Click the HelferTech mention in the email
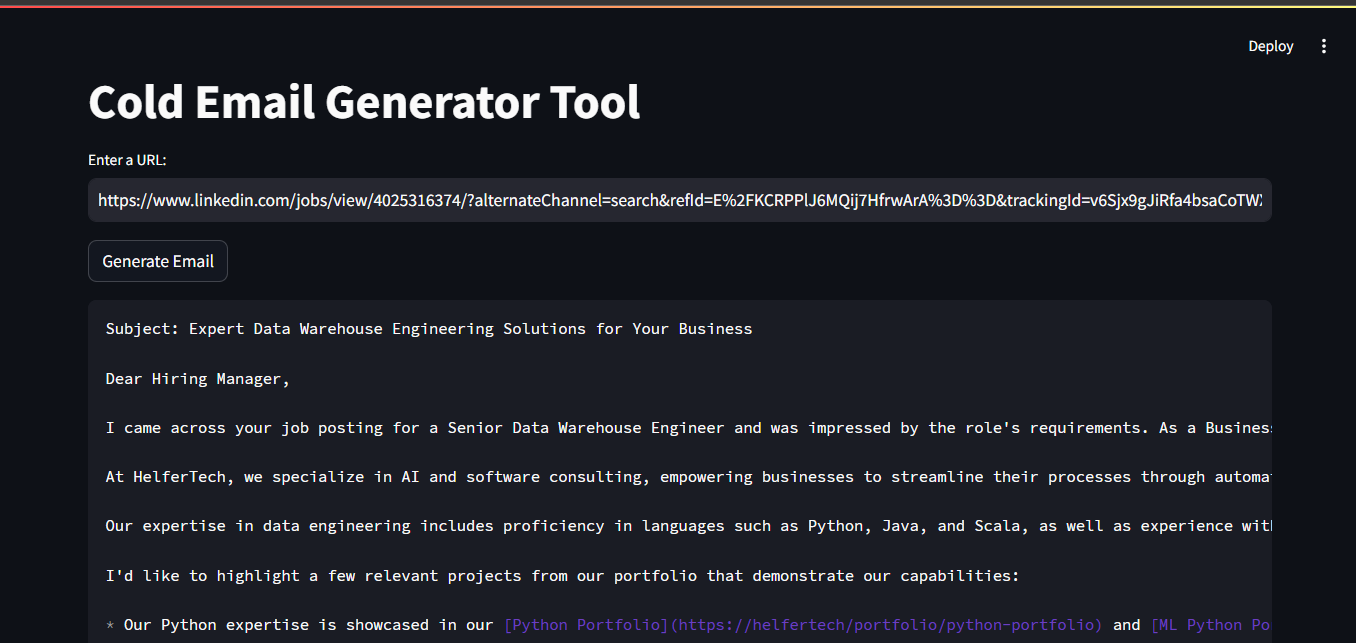1356x643 pixels. (x=162, y=476)
